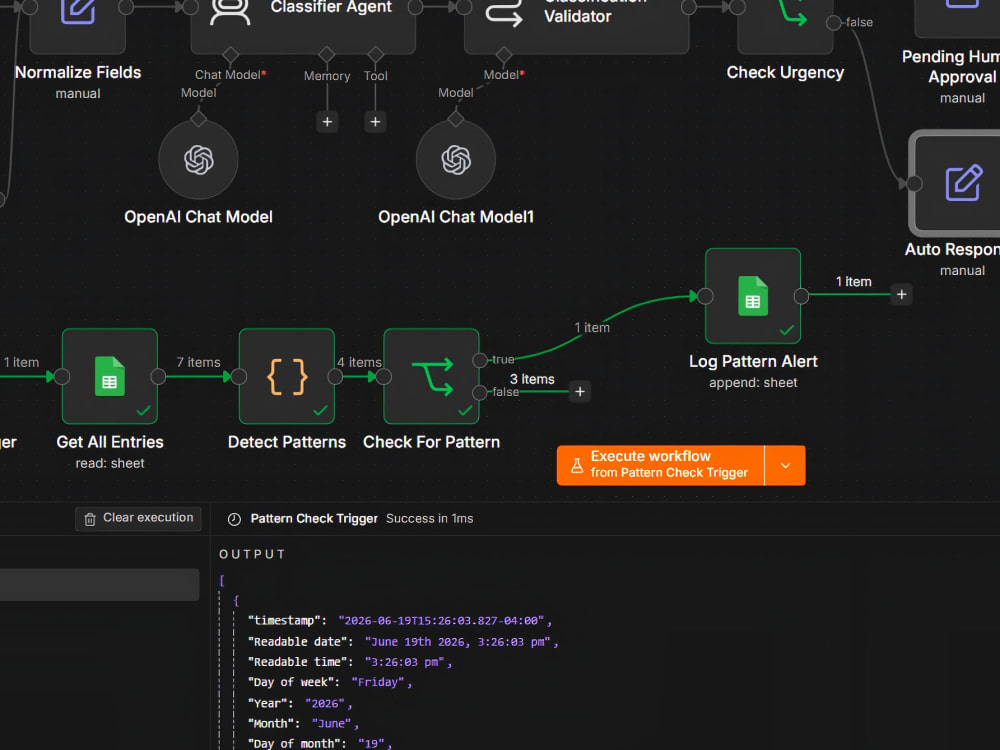Select the Log Pattern Alert sheet node
Screen dimensions: 1000x750
753,296
